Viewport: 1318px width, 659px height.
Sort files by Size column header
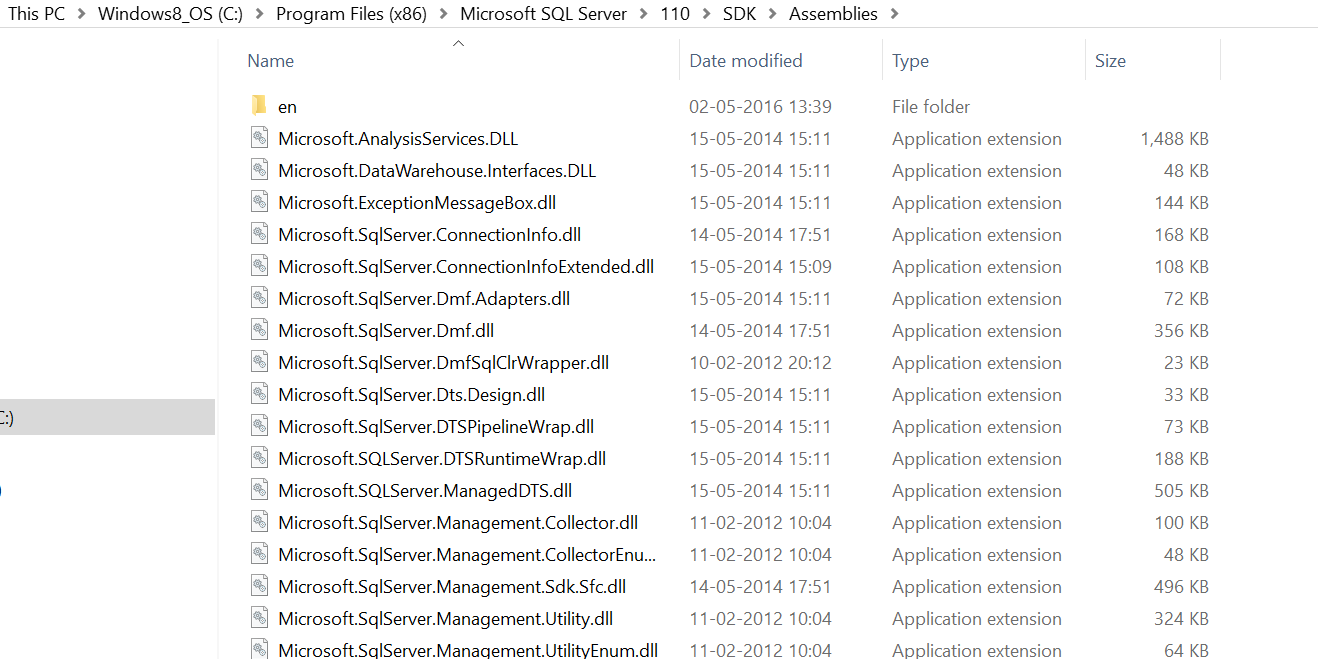pos(1110,61)
